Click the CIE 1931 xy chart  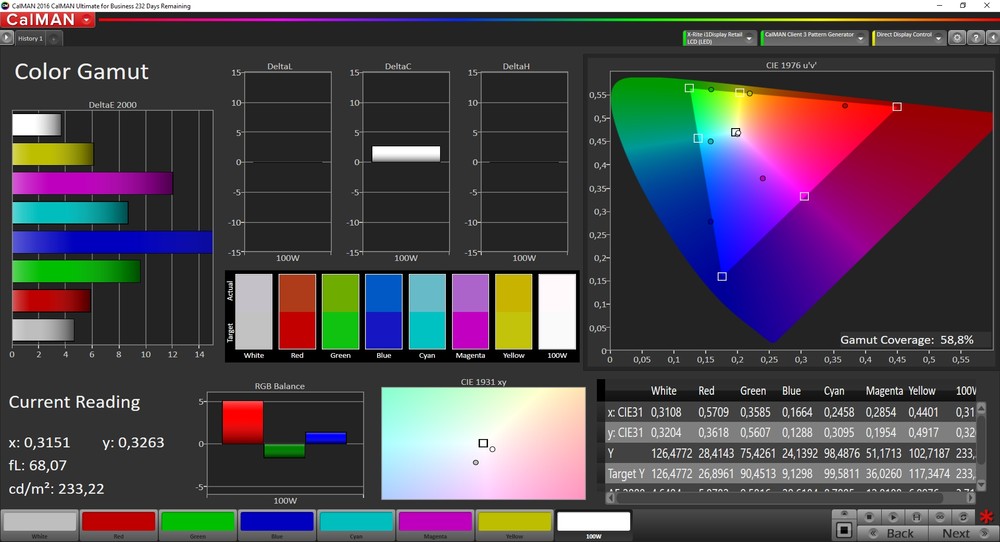coord(483,443)
